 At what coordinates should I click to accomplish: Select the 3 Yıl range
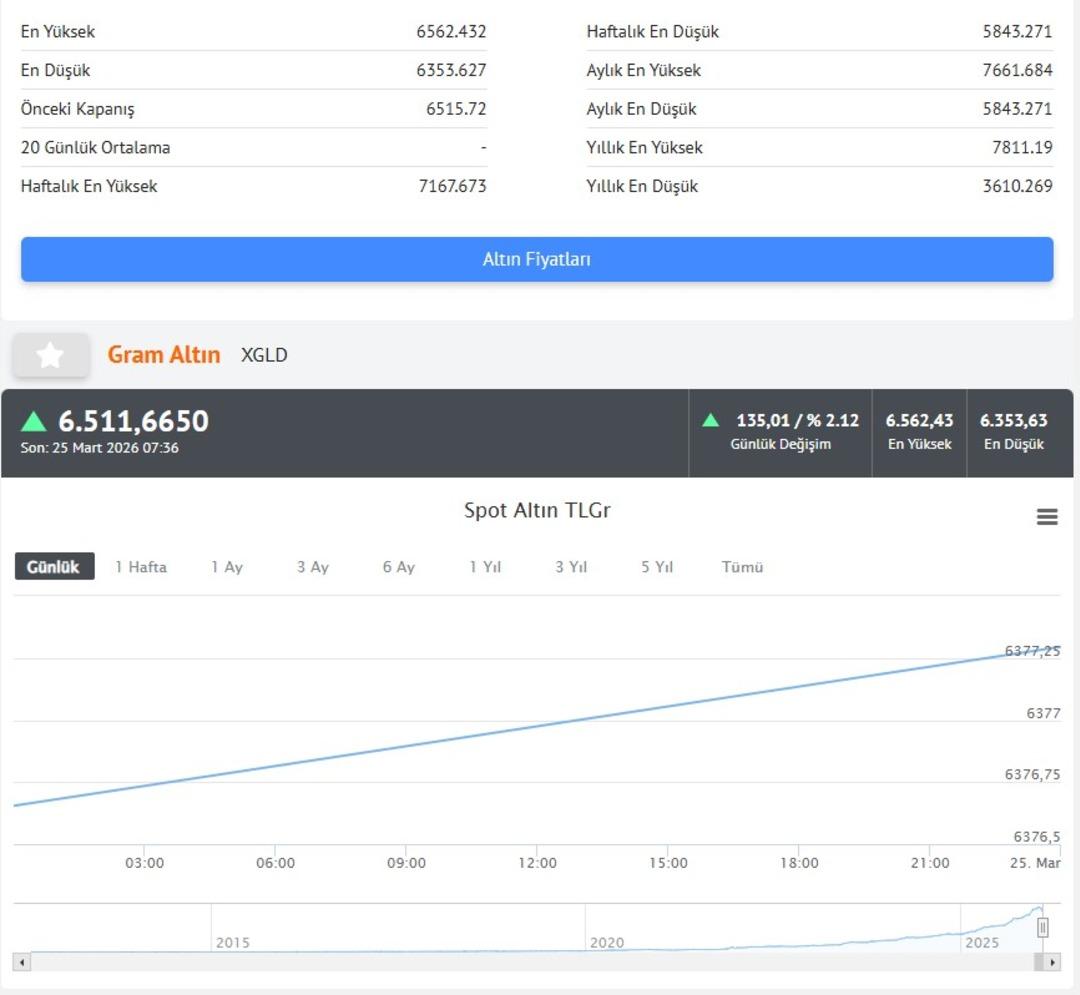pyautogui.click(x=571, y=567)
